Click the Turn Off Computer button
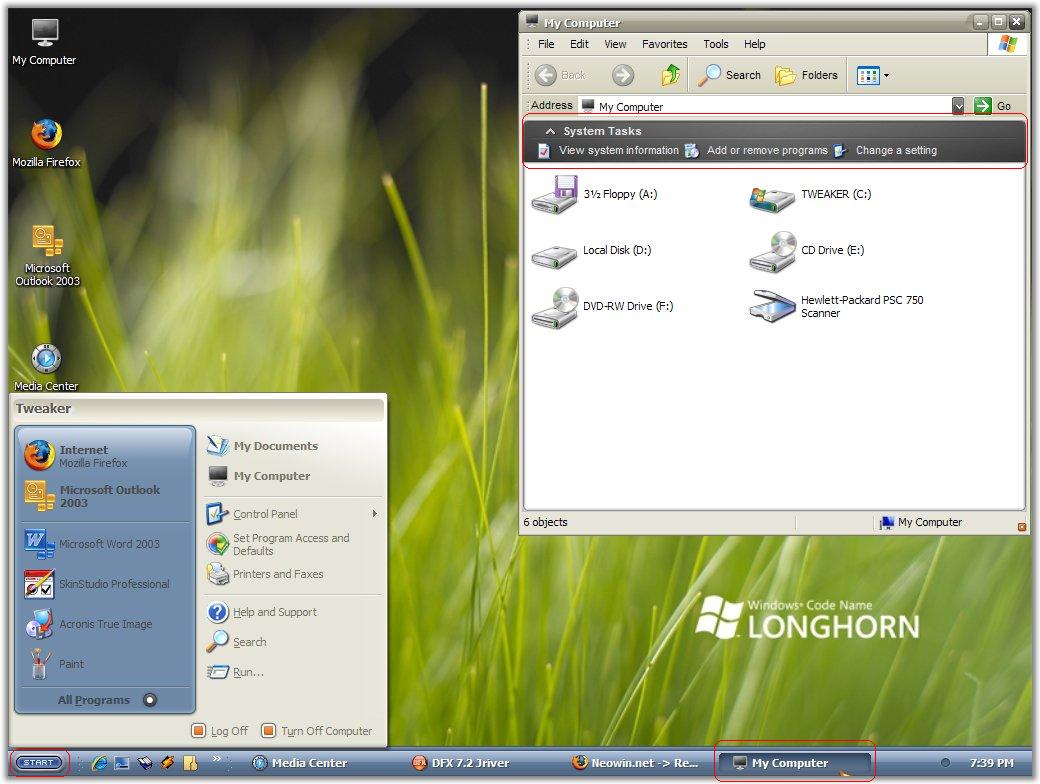The height and width of the screenshot is (784, 1040). 316,731
